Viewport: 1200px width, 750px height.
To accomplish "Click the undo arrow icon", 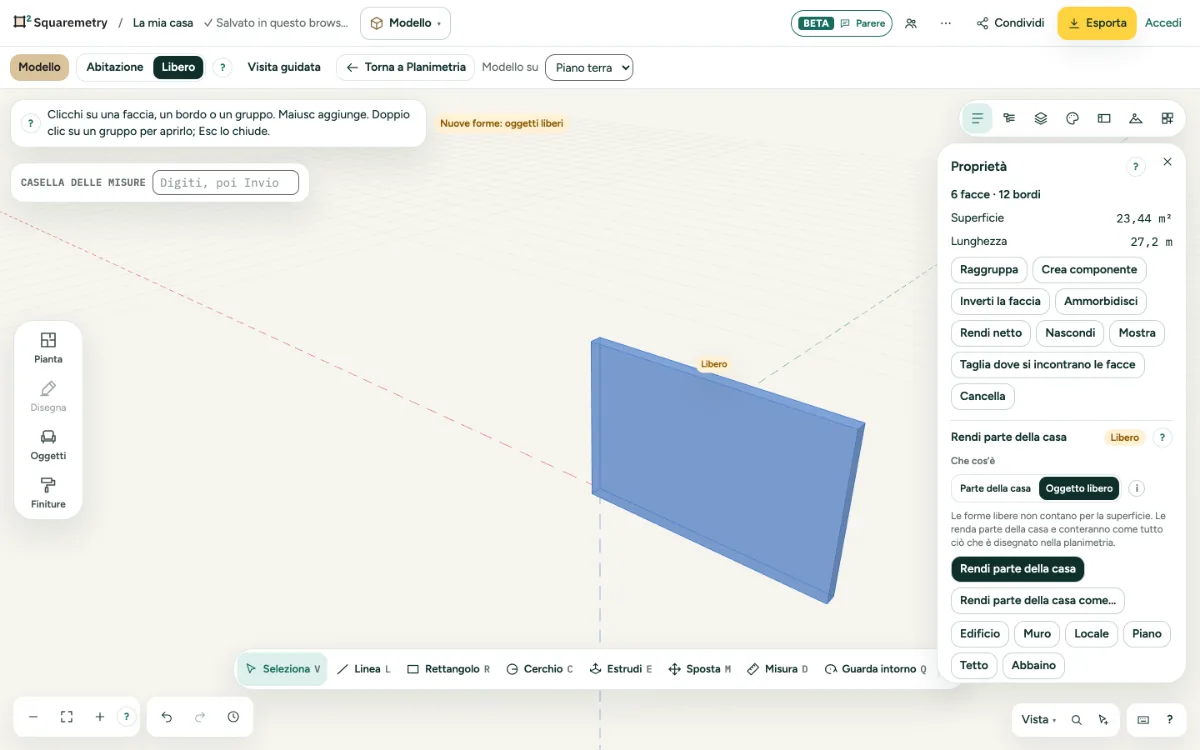I will pyautogui.click(x=167, y=717).
